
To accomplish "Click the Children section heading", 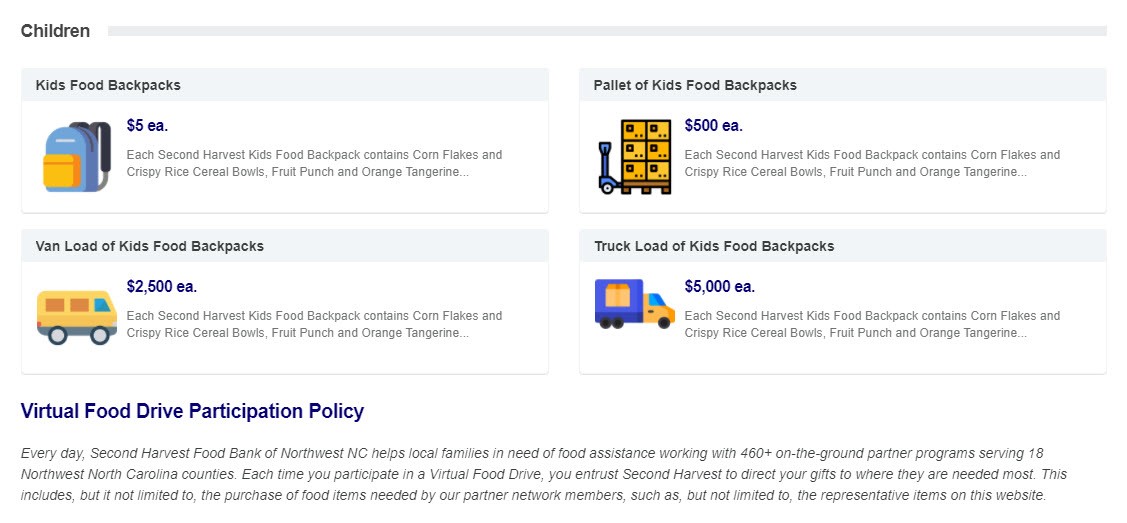I will pos(55,31).
